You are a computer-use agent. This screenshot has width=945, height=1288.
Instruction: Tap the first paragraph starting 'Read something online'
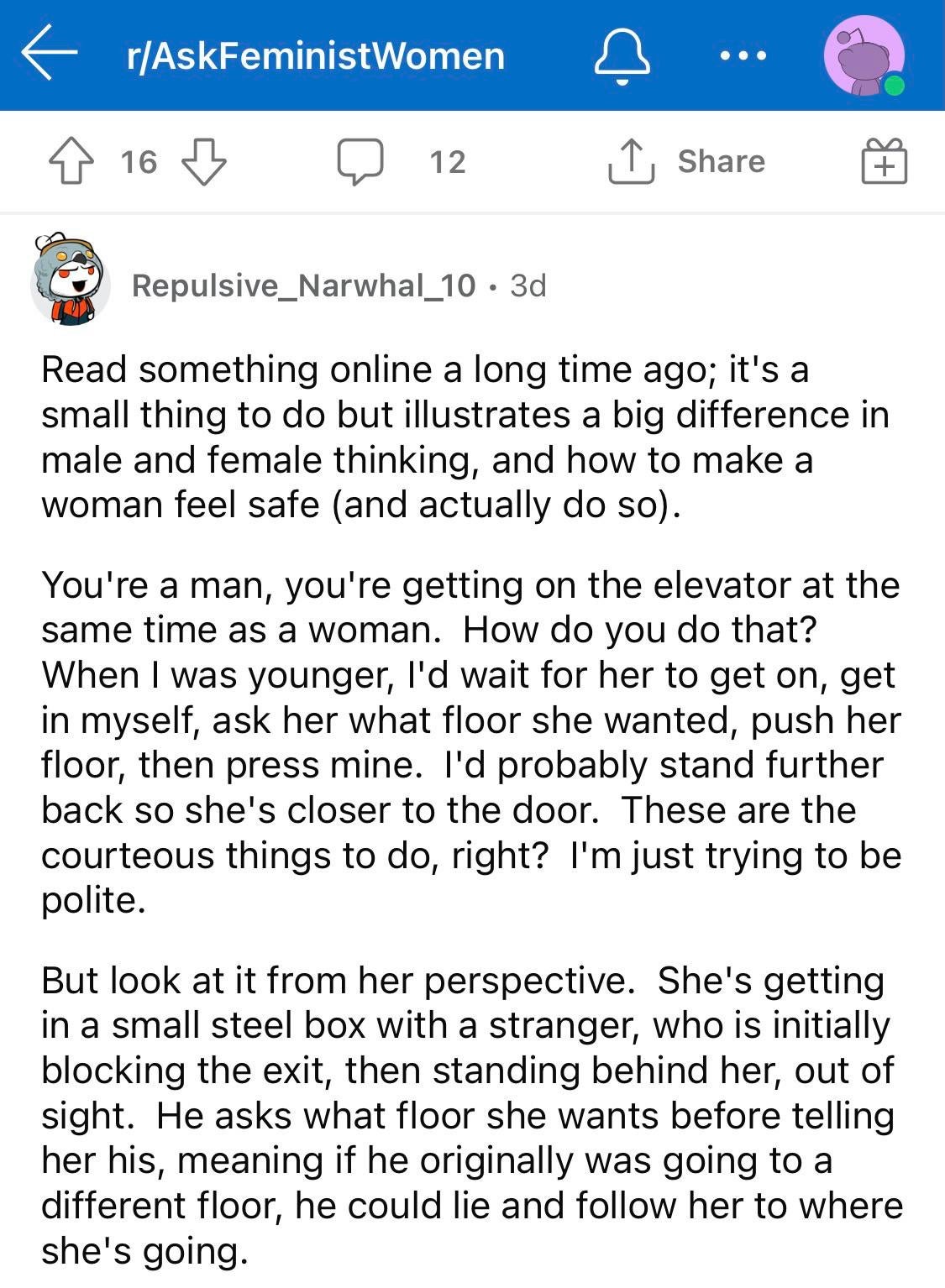[x=465, y=437]
